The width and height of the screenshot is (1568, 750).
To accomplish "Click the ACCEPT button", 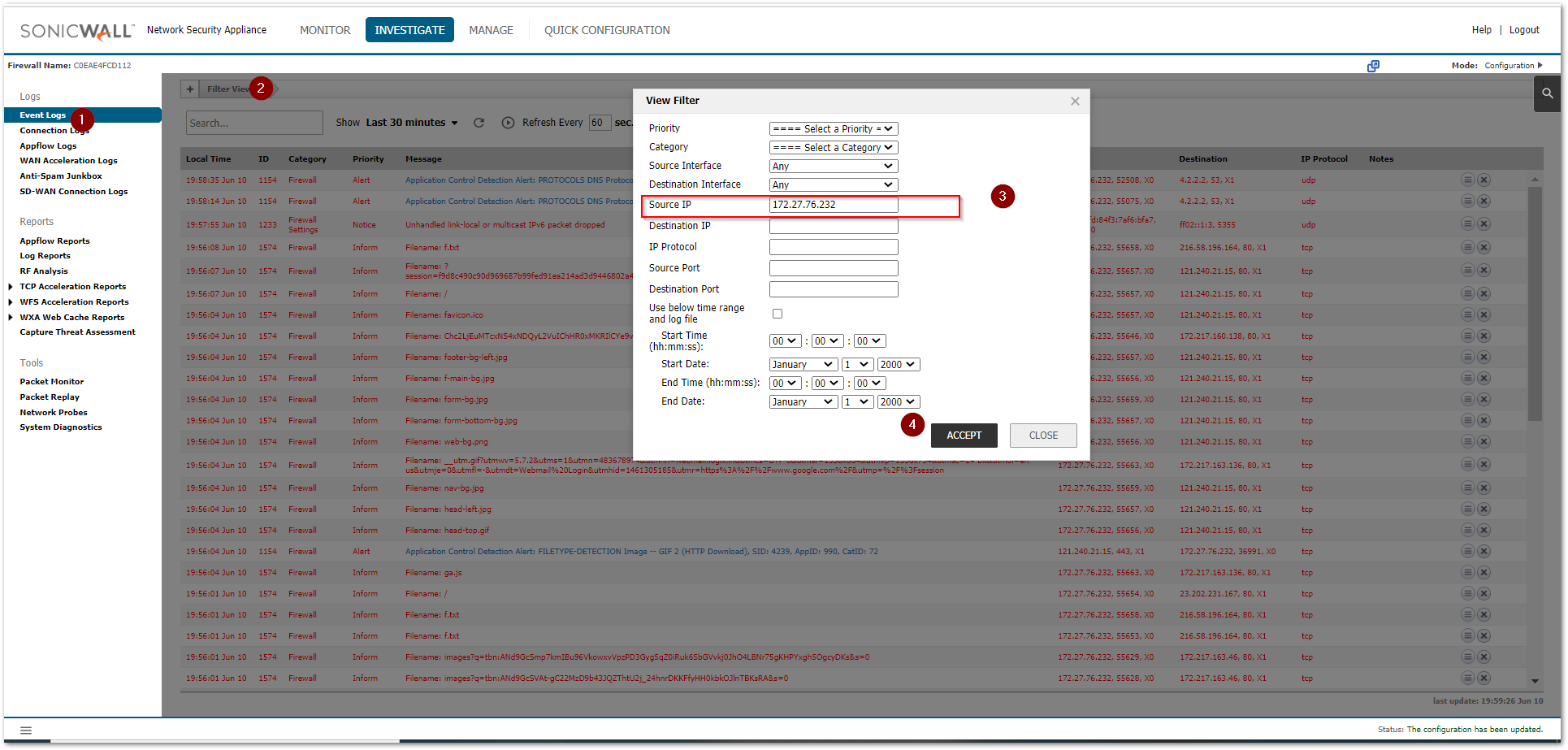I will click(x=964, y=436).
